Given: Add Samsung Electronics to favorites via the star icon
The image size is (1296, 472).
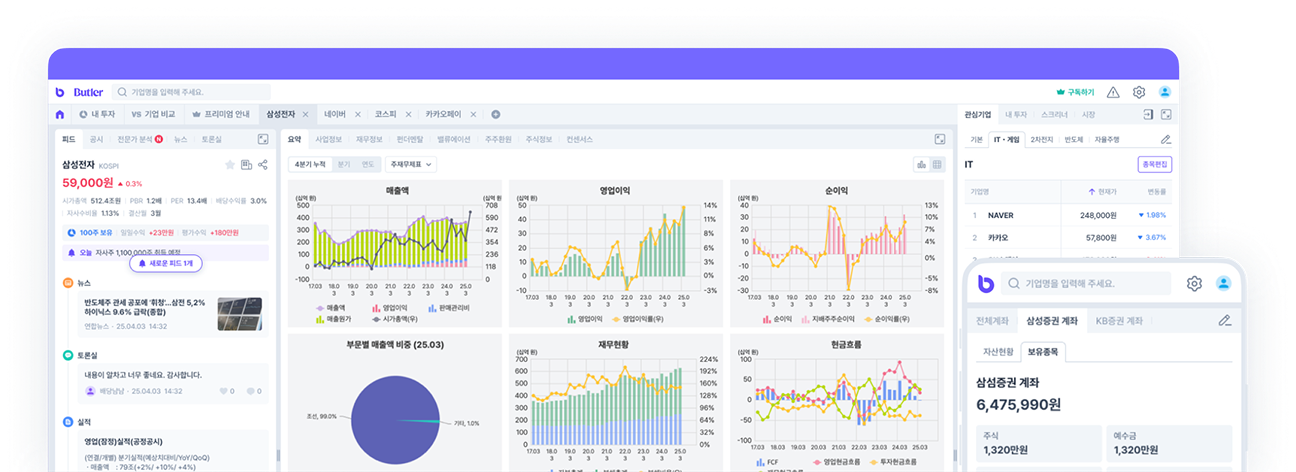Looking at the screenshot, I should [x=229, y=165].
